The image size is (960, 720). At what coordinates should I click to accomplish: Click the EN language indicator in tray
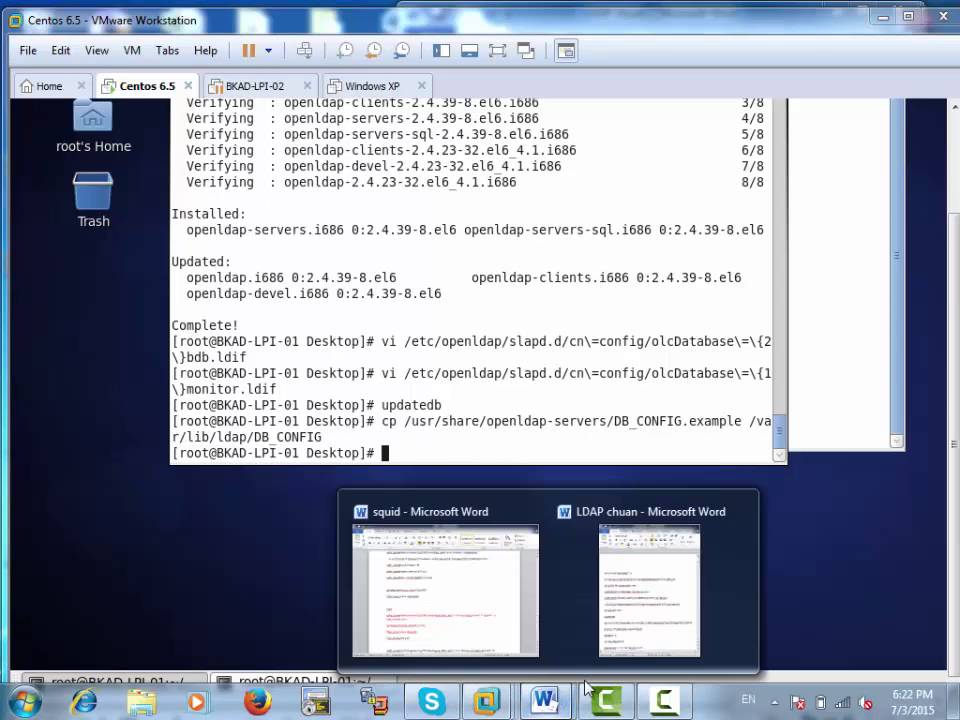point(748,699)
